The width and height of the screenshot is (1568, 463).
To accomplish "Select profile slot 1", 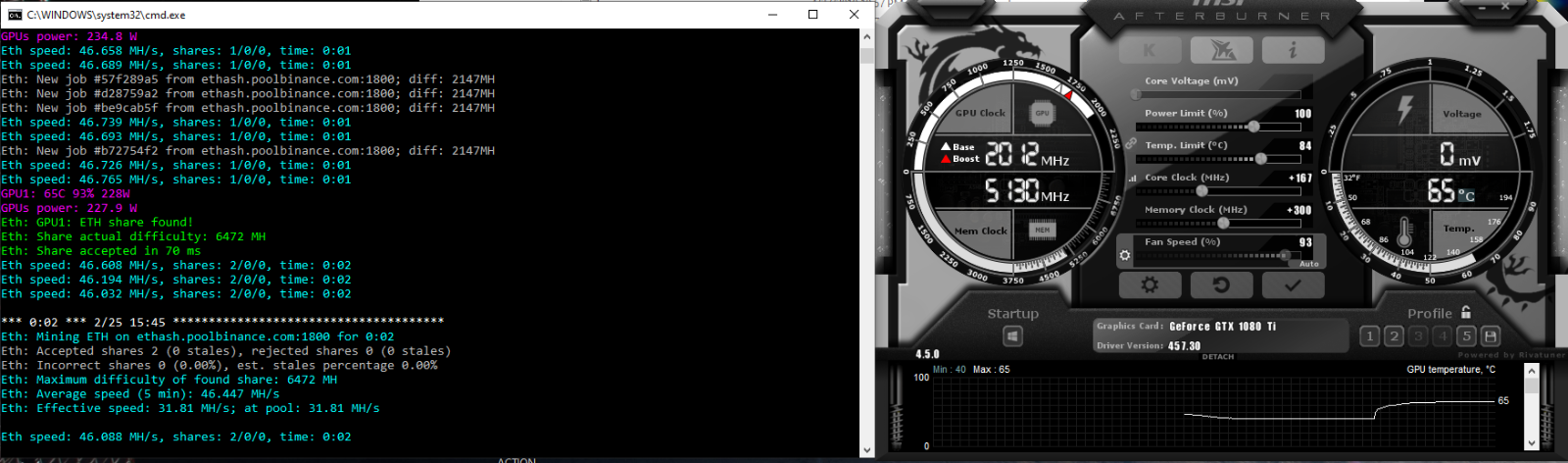I will (x=1370, y=336).
